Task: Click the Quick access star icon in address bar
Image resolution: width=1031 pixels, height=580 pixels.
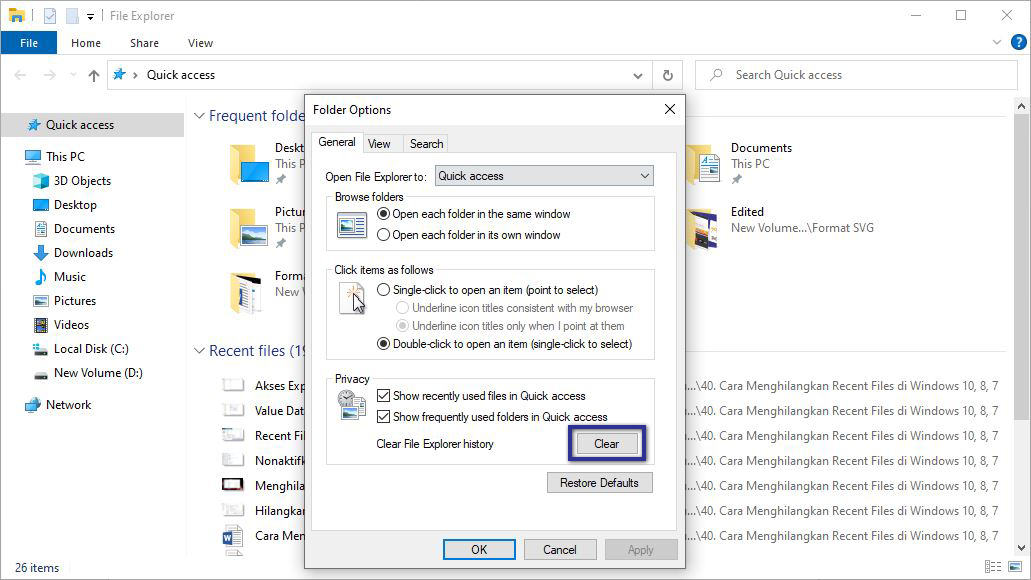Action: tap(119, 74)
